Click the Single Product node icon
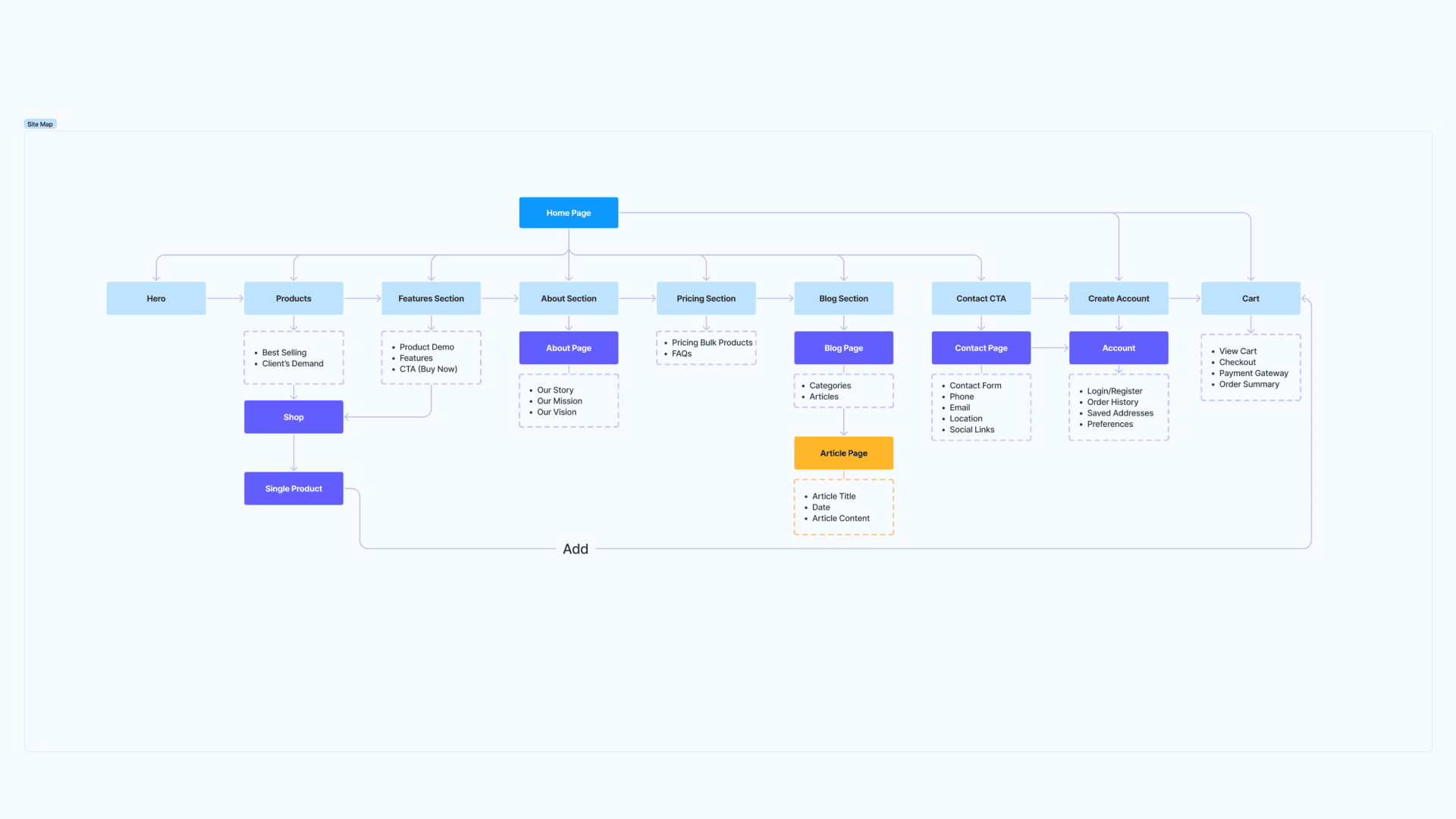1456x819 pixels. point(293,488)
